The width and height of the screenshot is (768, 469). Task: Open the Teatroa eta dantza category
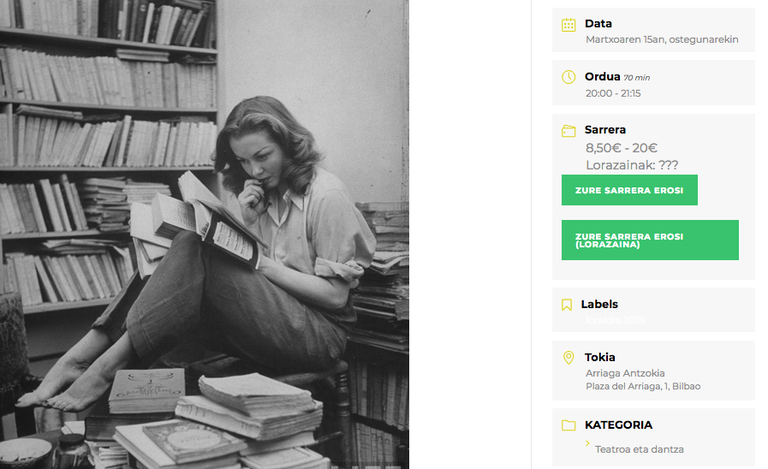[639, 449]
